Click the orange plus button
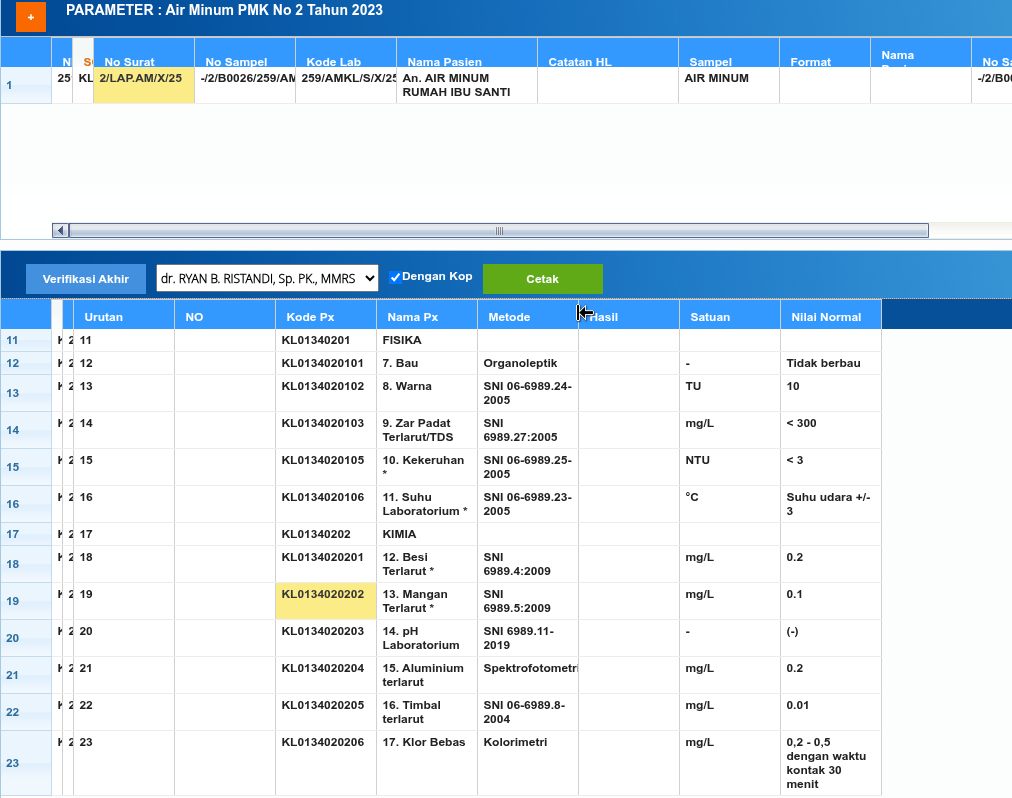 (31, 17)
